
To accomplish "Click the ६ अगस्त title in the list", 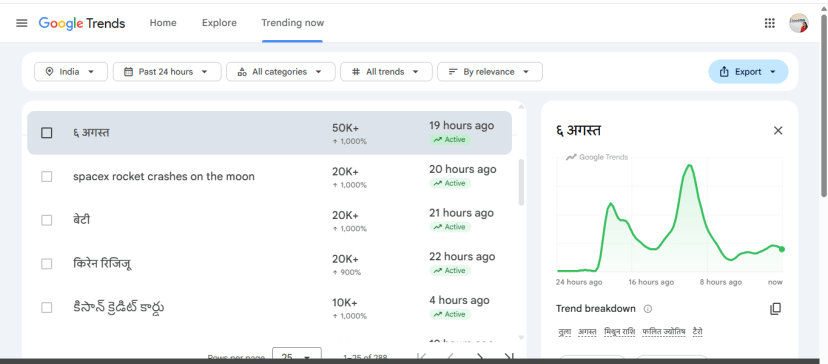I will tap(91, 133).
